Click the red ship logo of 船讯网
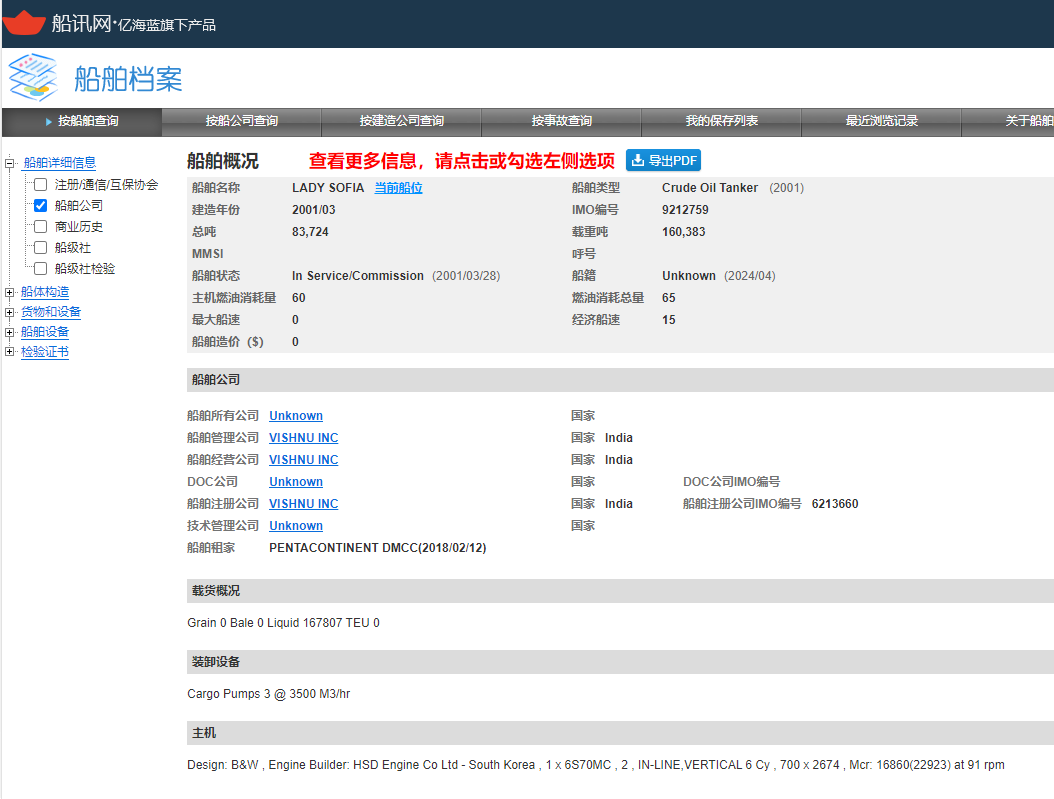The width and height of the screenshot is (1054, 799). (24, 22)
